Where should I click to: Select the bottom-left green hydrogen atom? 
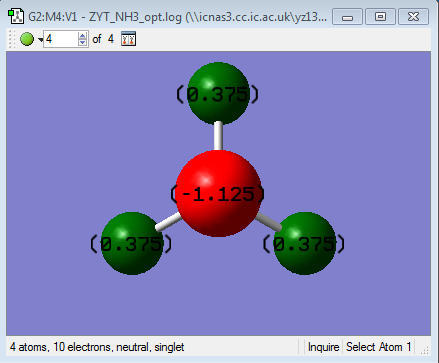(132, 243)
